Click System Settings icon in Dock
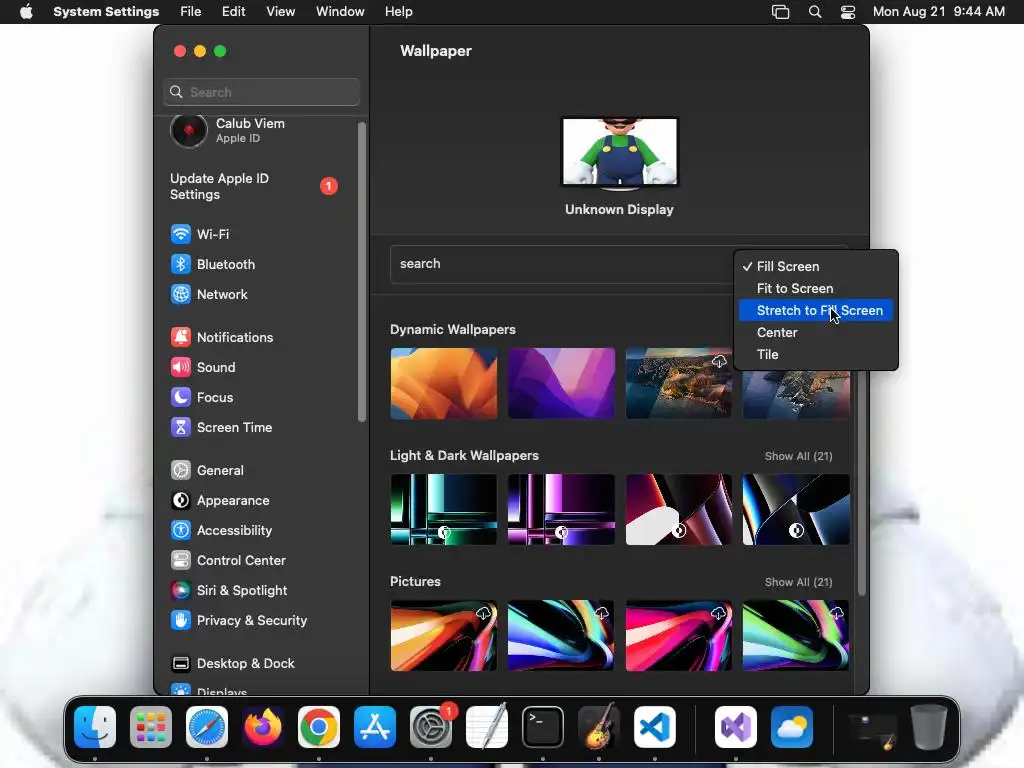The height and width of the screenshot is (768, 1024). (x=431, y=727)
